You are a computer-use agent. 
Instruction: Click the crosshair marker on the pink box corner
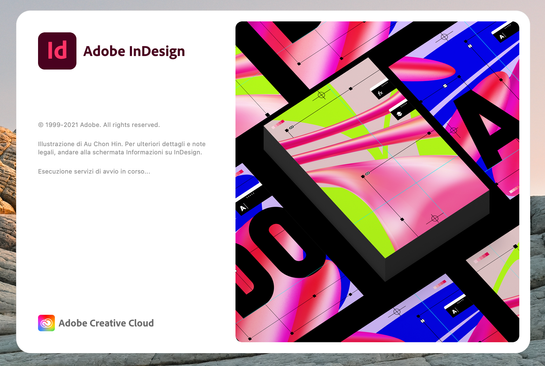(434, 218)
